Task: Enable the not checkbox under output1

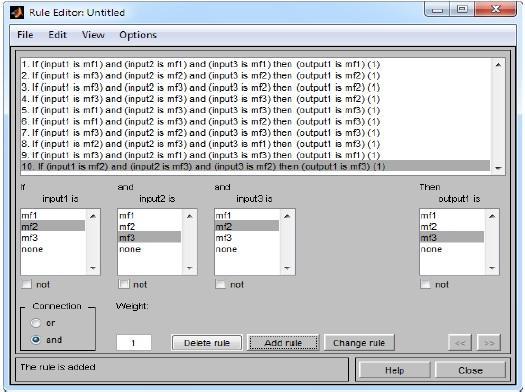Action: [425, 284]
